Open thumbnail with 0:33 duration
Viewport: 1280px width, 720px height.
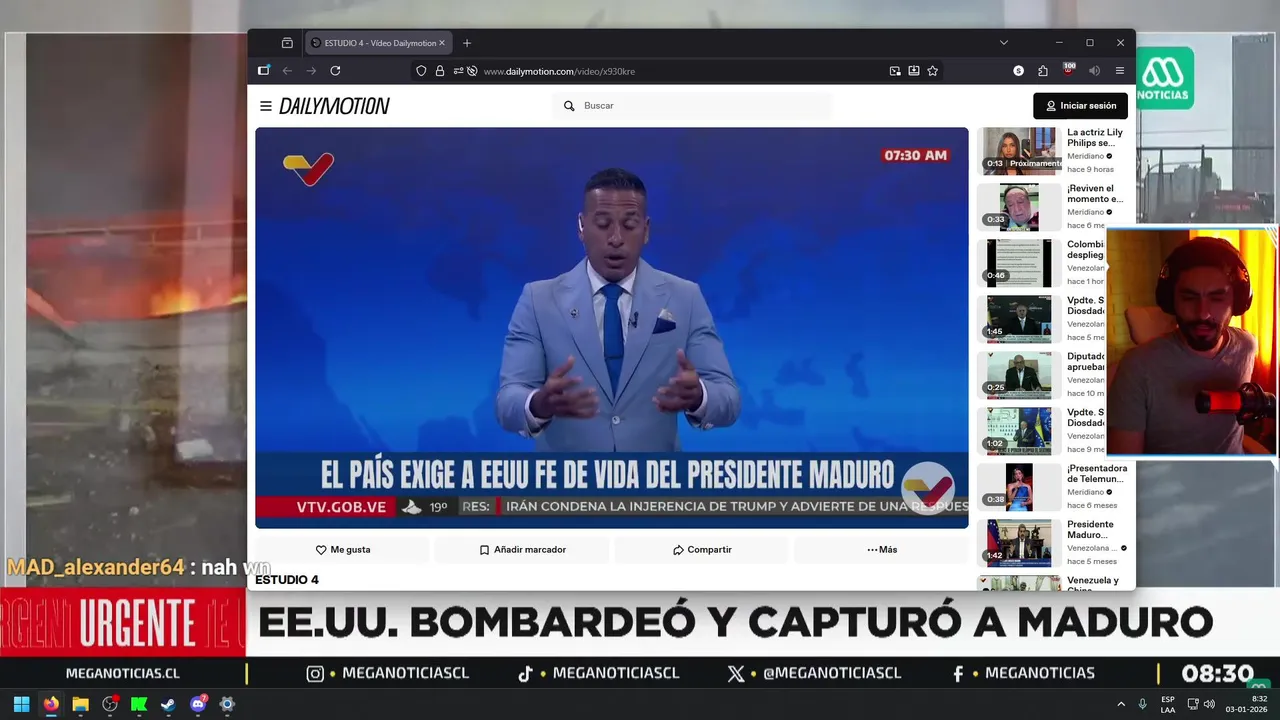[x=1019, y=207]
